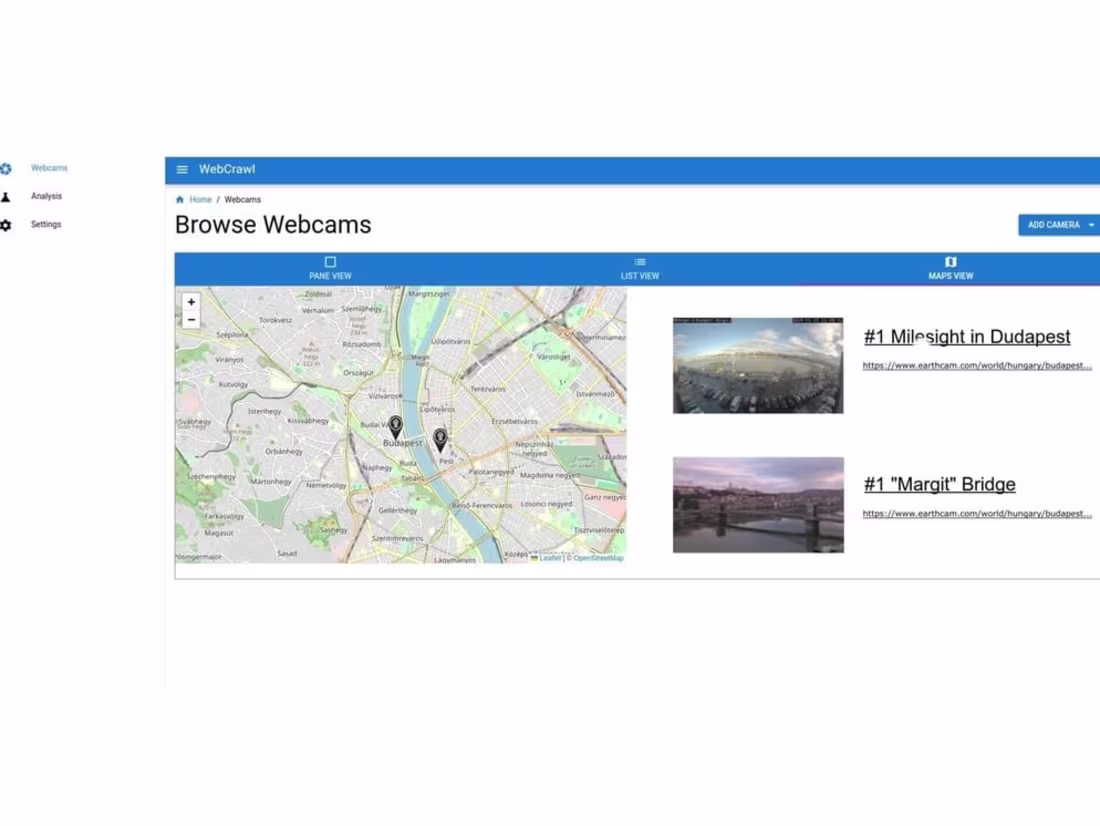This screenshot has width=1100, height=826.
Task: Click the Webcams breadcrumb link
Action: pos(242,199)
